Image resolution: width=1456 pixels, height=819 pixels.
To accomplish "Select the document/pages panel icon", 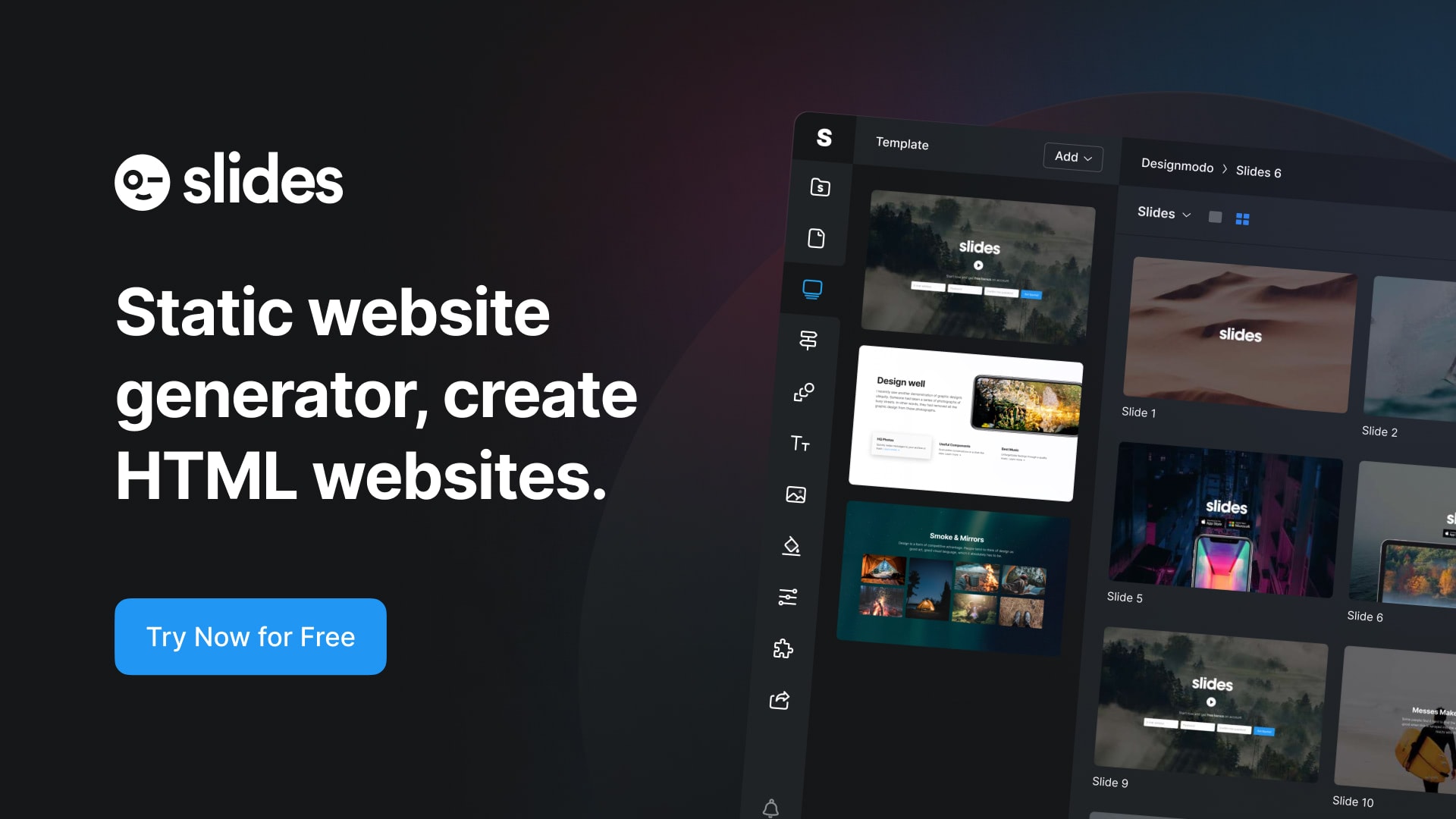I will point(818,238).
